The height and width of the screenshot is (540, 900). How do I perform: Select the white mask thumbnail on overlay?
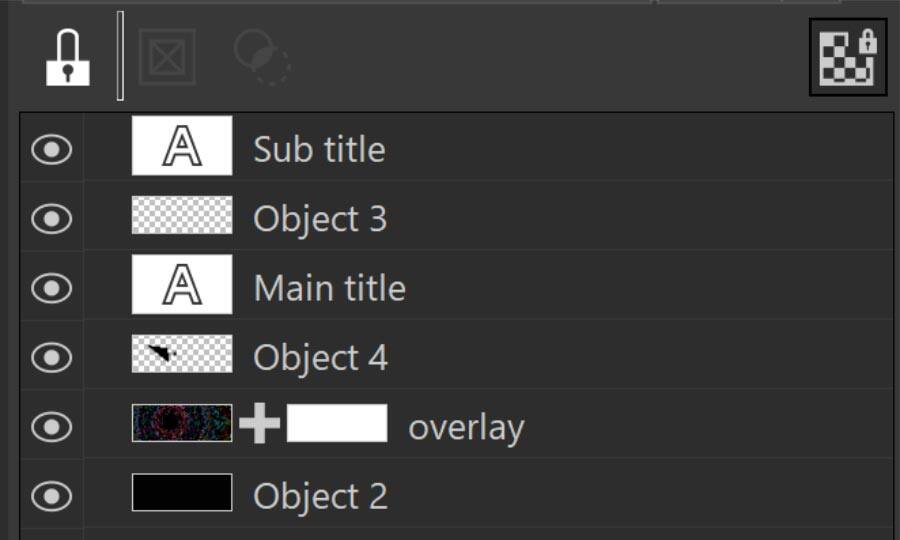click(x=337, y=424)
